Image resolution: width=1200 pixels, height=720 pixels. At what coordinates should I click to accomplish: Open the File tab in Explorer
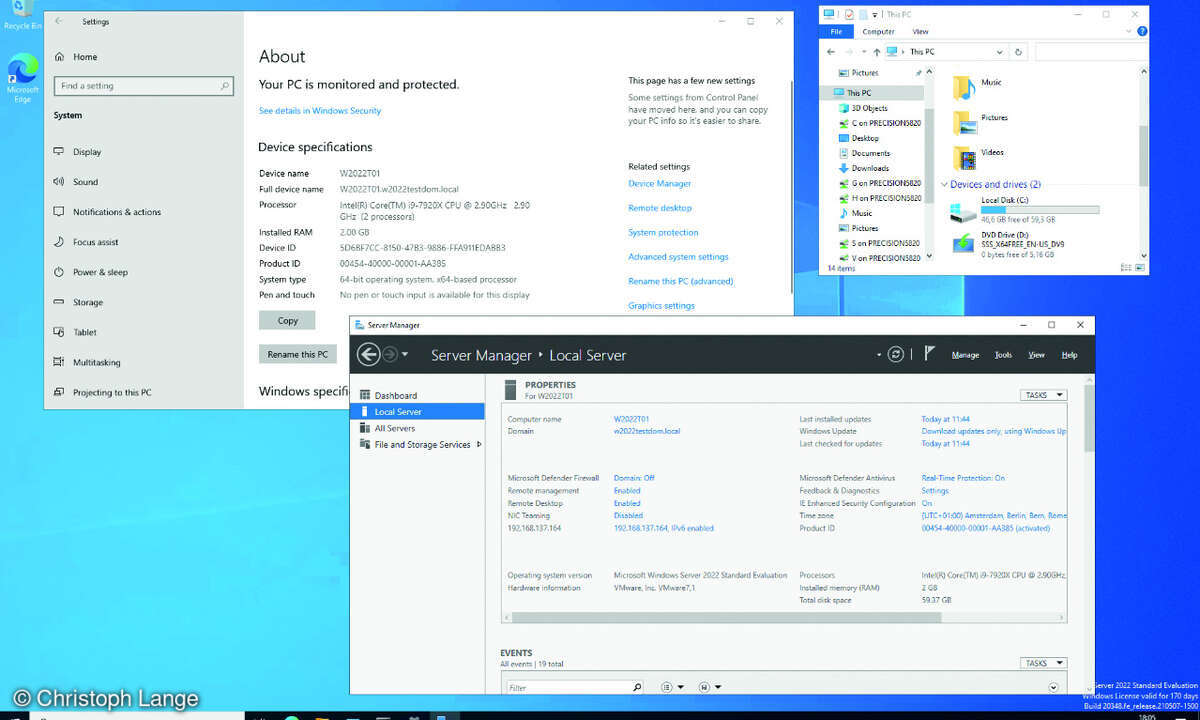point(837,32)
